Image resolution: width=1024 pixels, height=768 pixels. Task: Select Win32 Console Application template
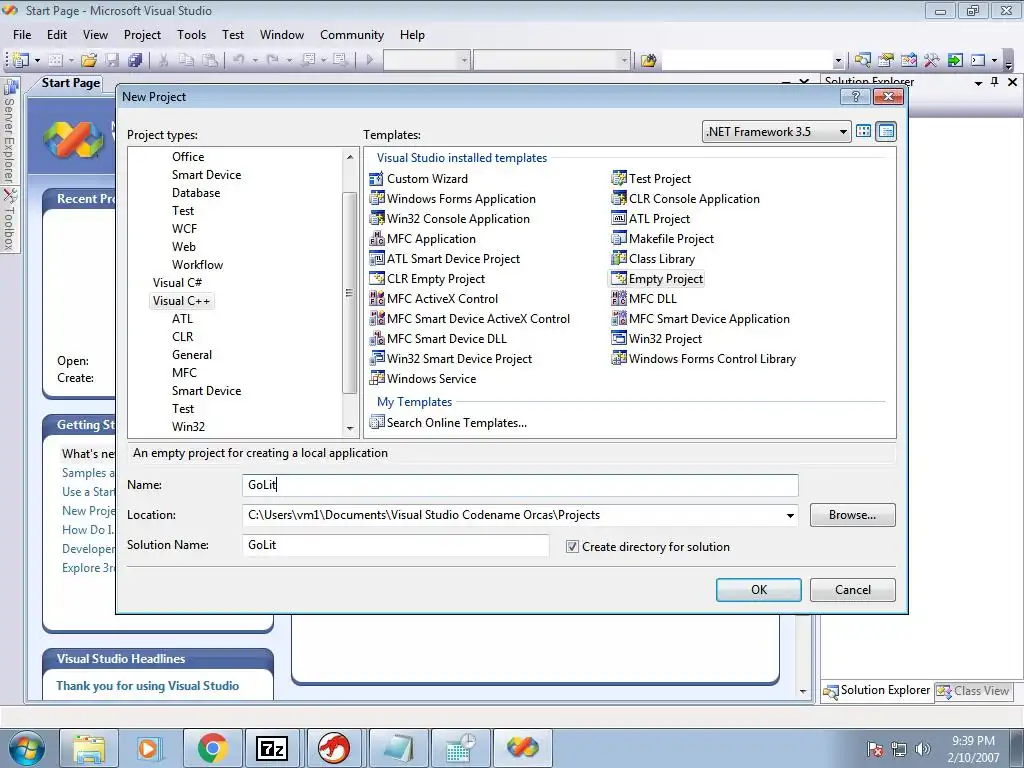coord(449,219)
